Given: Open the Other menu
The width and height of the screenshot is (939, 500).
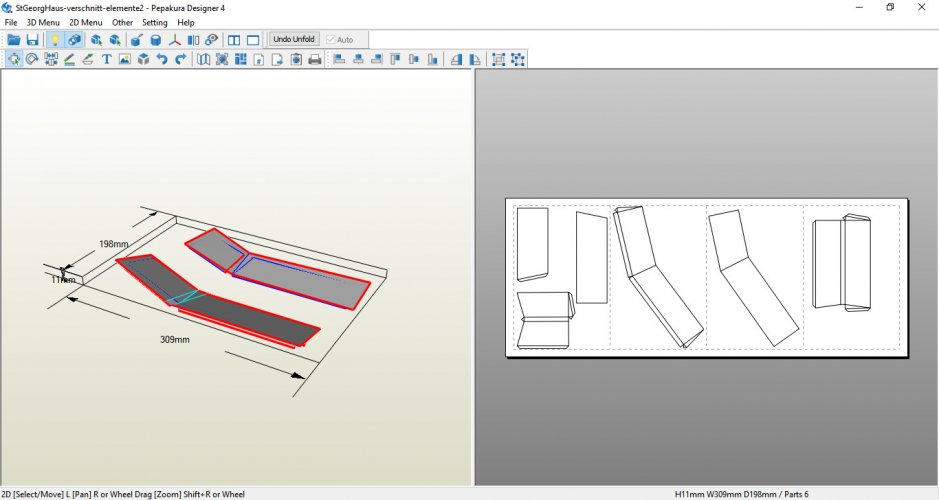Looking at the screenshot, I should 122,22.
